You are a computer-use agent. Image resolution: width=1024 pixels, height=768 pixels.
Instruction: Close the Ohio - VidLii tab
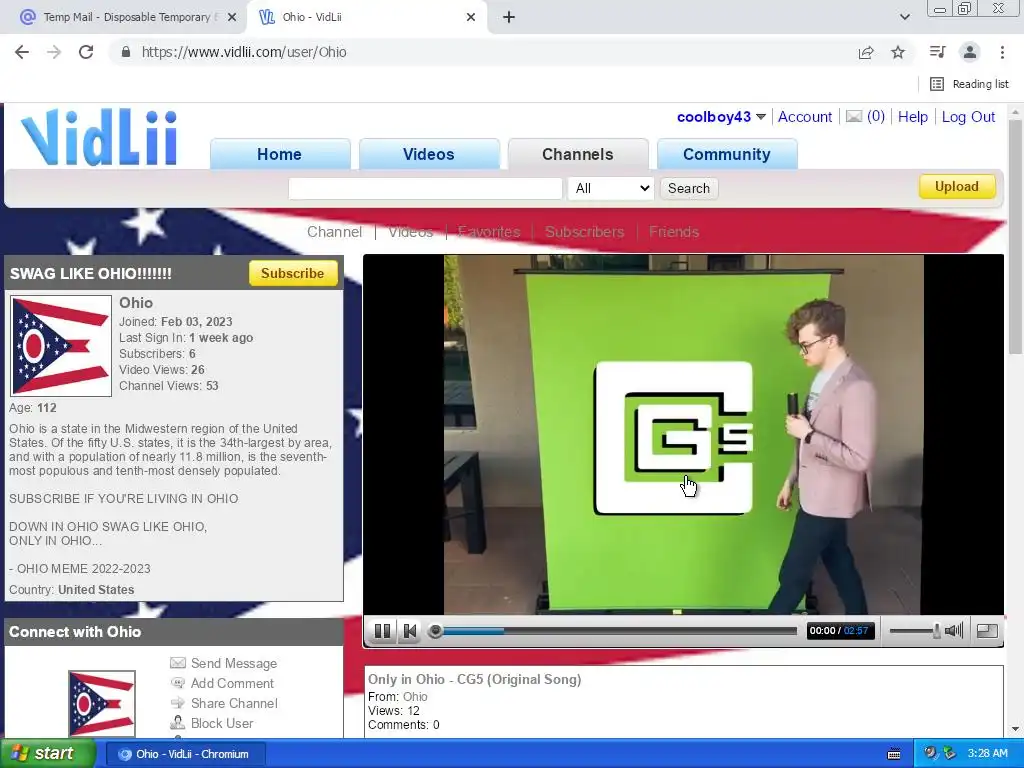(x=471, y=17)
